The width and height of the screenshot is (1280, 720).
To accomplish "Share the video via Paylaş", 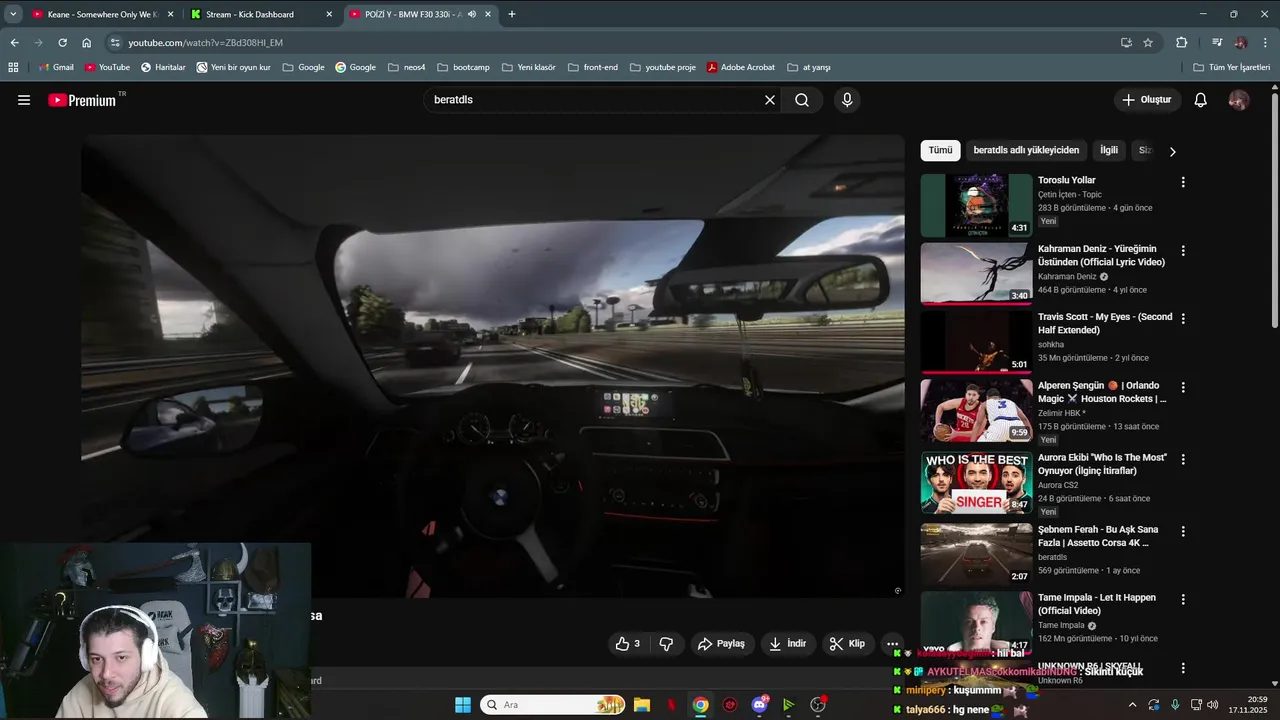I will point(722,644).
